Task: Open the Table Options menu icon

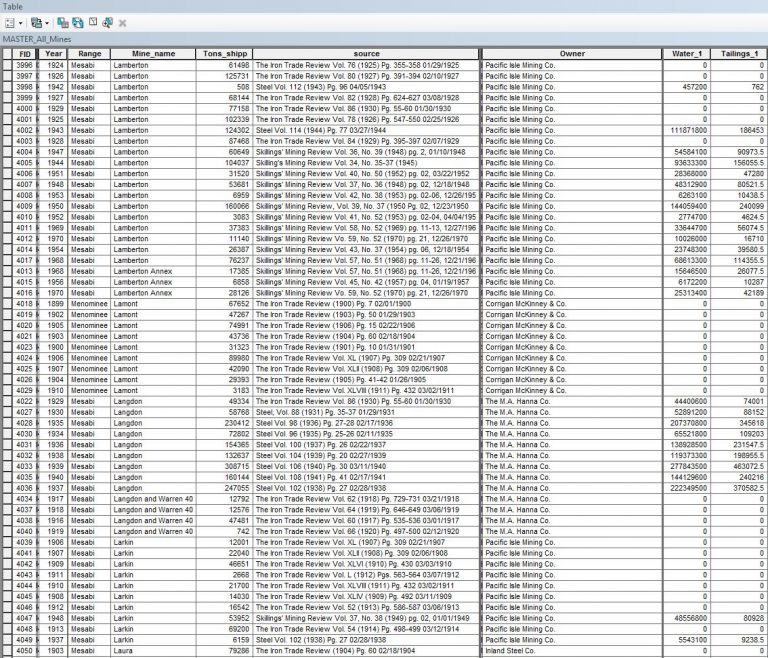Action: [x=10, y=21]
